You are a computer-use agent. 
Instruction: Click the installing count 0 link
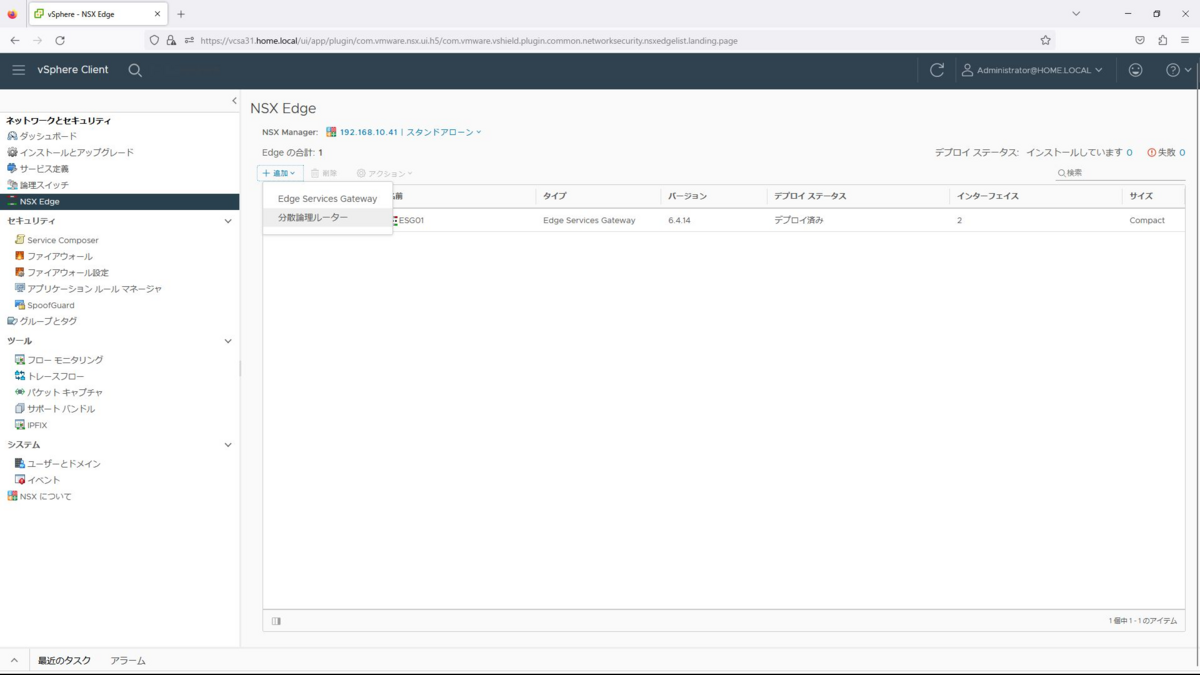[1130, 153]
